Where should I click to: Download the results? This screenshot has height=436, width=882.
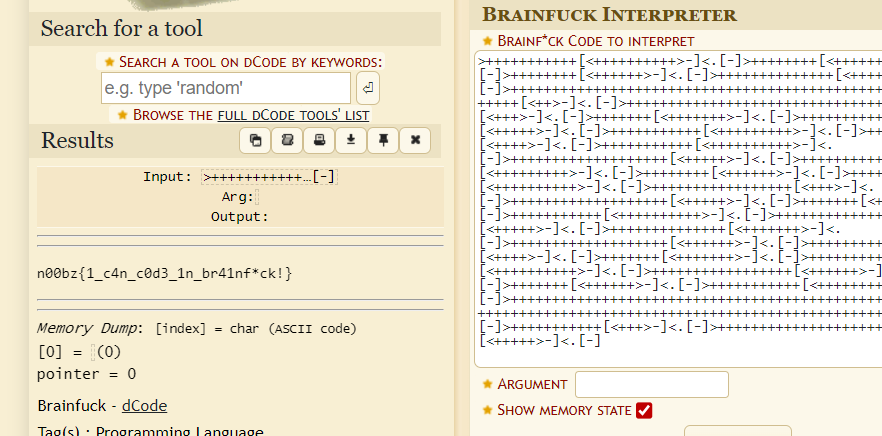click(x=351, y=141)
